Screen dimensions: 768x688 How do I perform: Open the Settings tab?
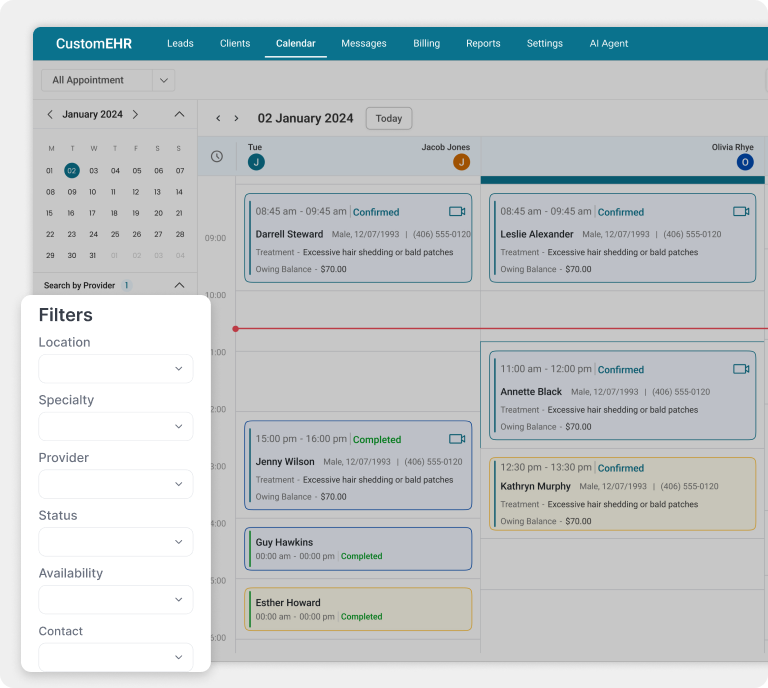(x=545, y=44)
